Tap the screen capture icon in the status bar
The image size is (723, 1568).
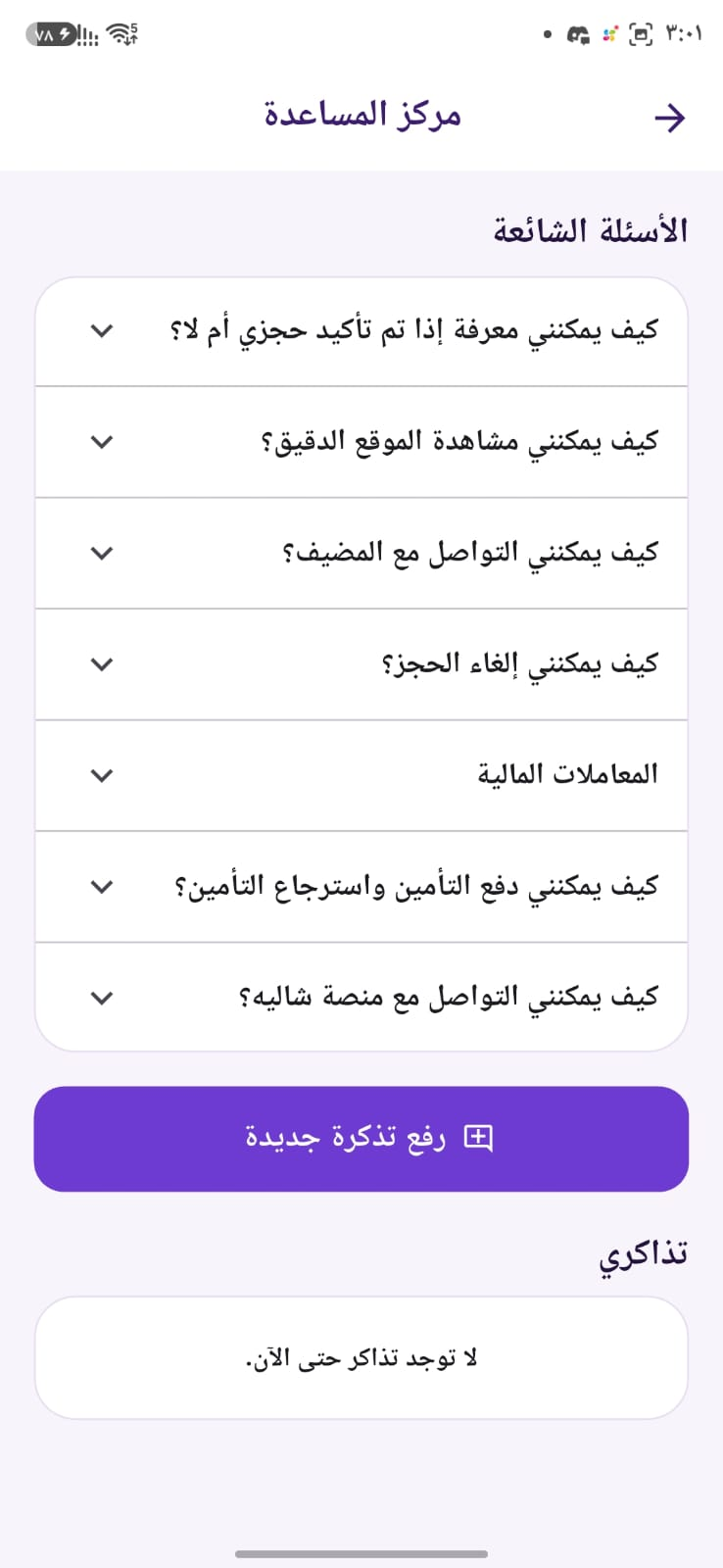pos(641,35)
